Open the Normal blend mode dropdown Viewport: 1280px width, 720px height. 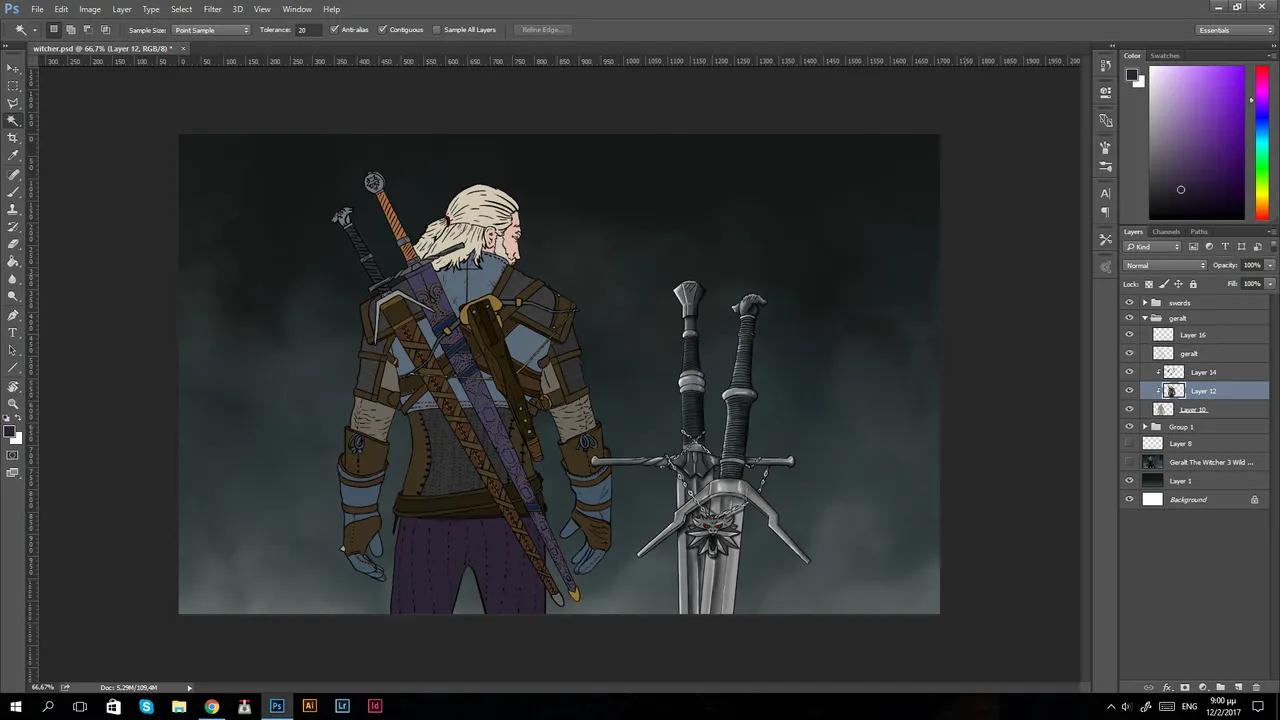point(1165,265)
